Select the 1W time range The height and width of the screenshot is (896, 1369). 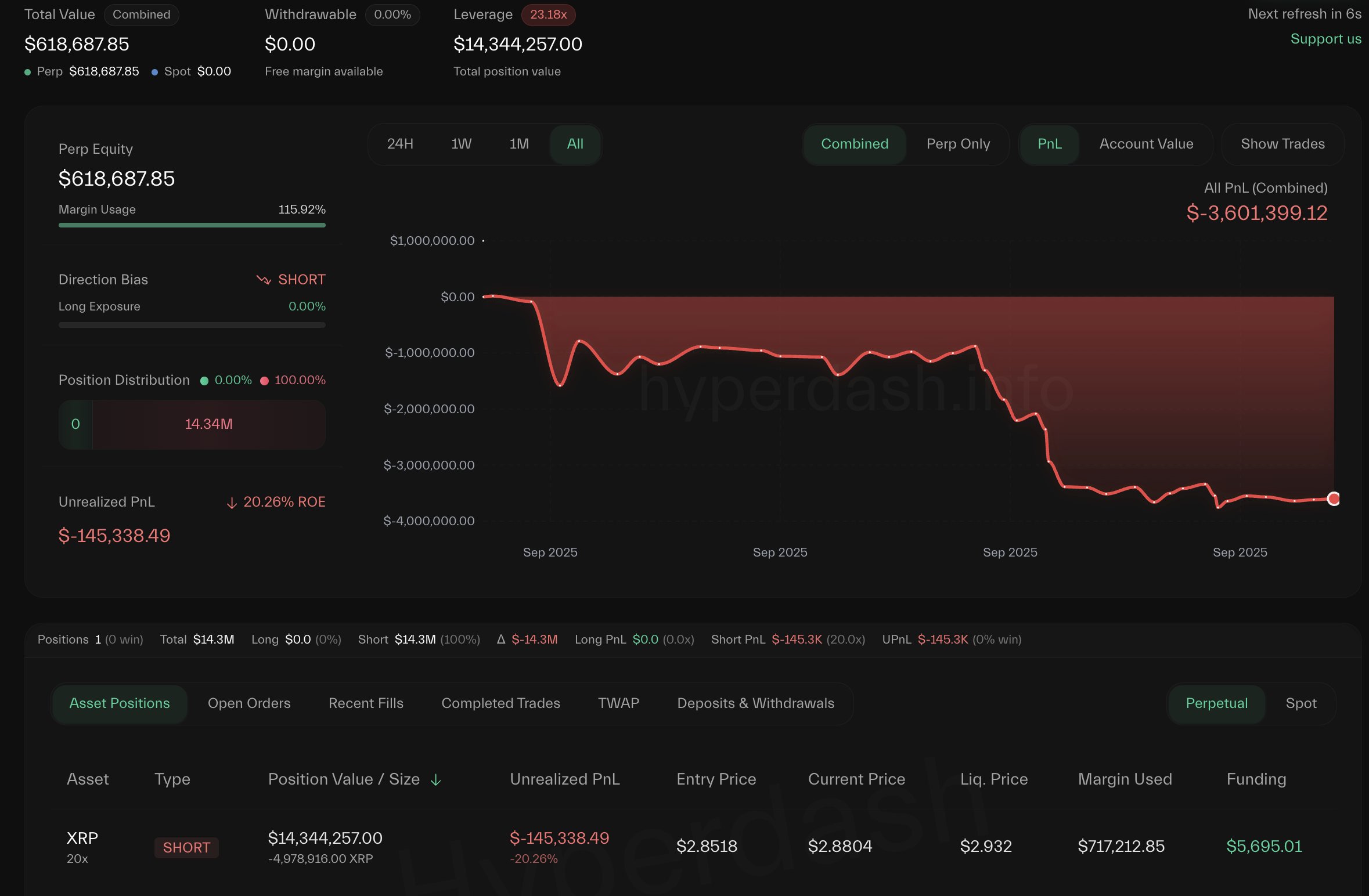(461, 144)
